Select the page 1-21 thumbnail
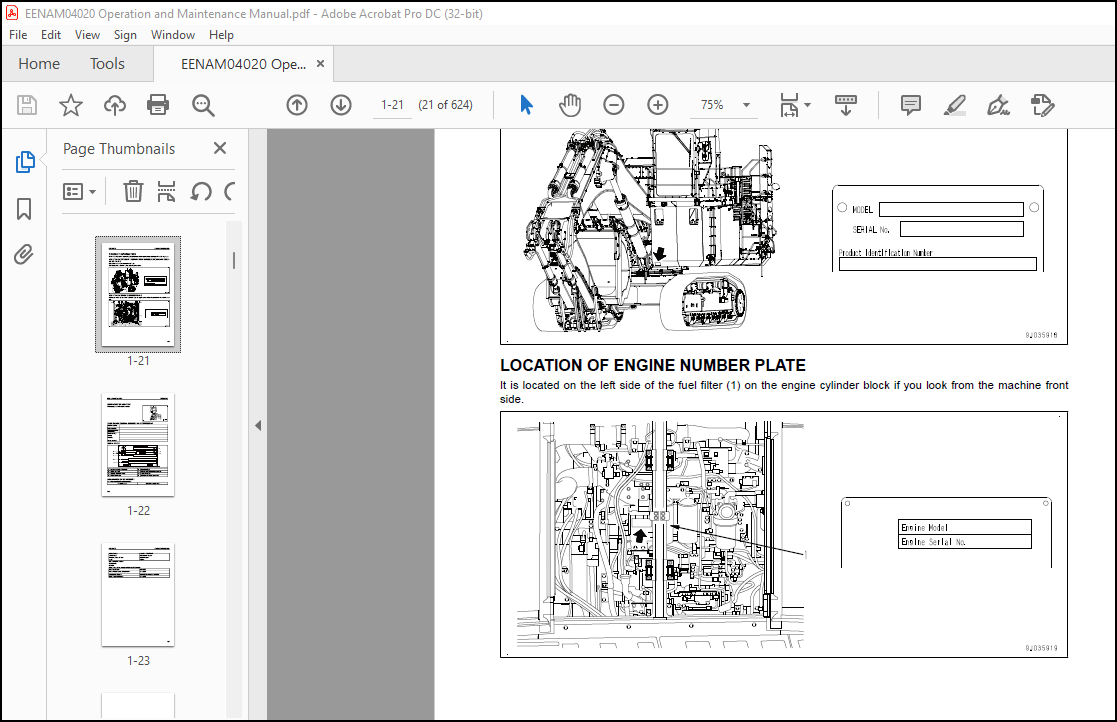This screenshot has height=722, width=1117. click(x=138, y=294)
